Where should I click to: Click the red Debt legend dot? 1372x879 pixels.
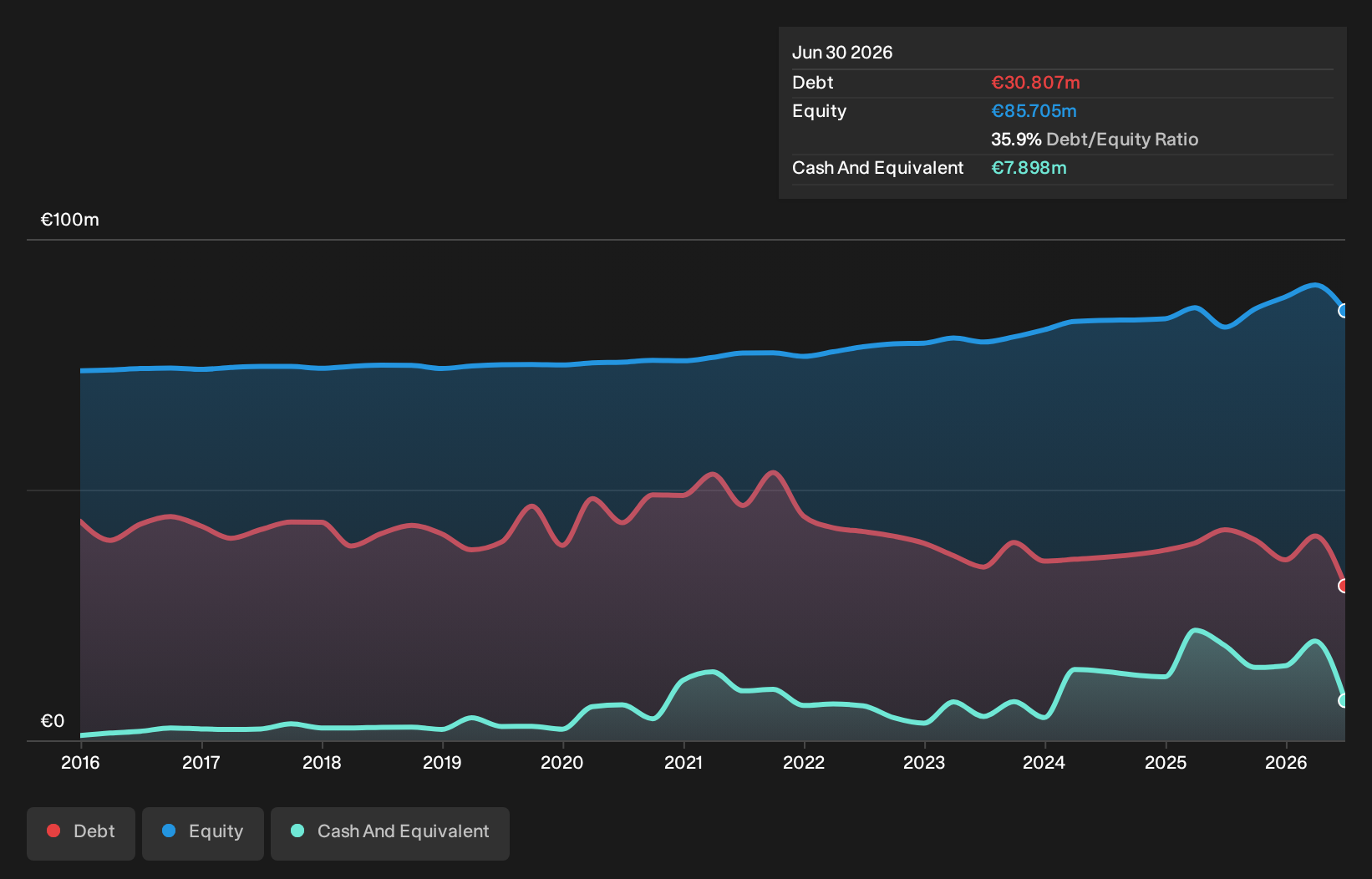[x=53, y=831]
